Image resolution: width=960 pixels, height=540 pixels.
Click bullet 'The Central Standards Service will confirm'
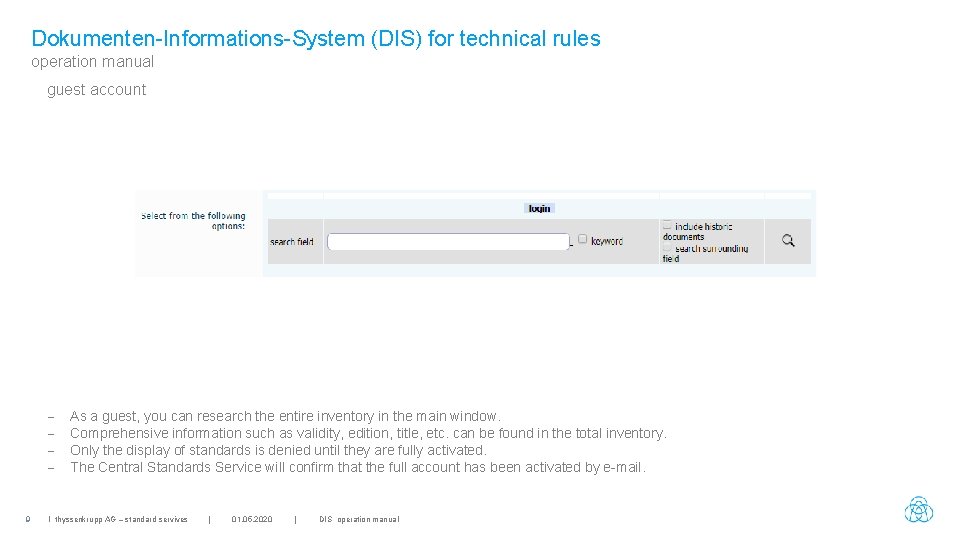pyautogui.click(x=358, y=468)
